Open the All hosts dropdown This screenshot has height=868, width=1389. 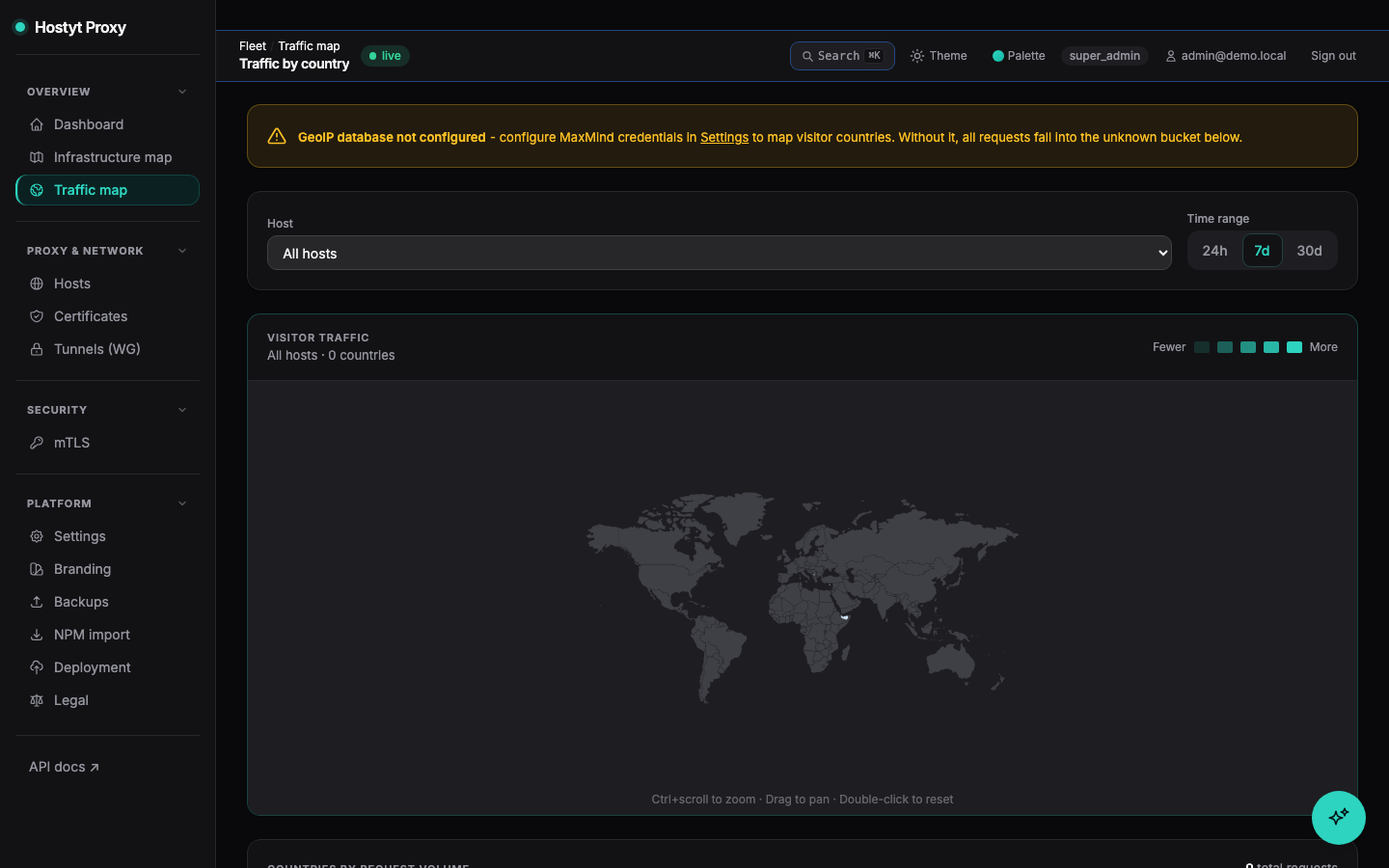coord(720,253)
